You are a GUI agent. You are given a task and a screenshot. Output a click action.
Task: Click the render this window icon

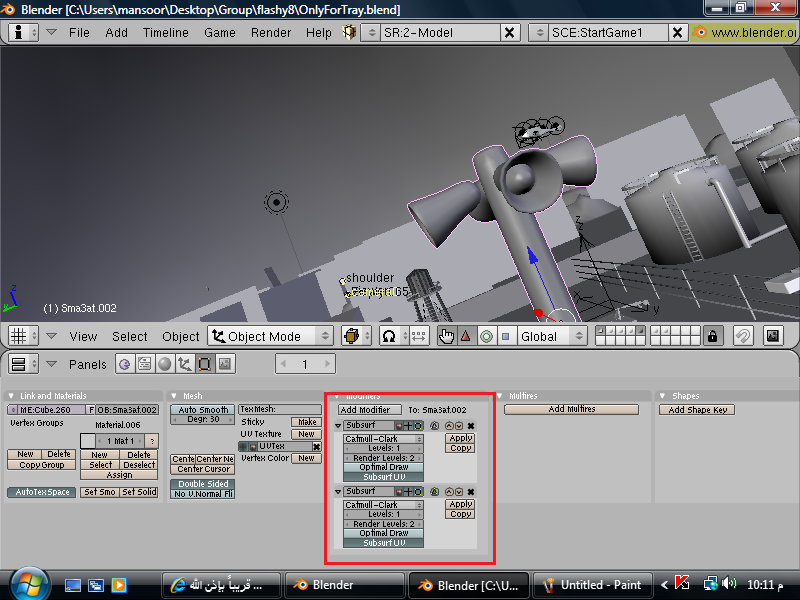(773, 336)
